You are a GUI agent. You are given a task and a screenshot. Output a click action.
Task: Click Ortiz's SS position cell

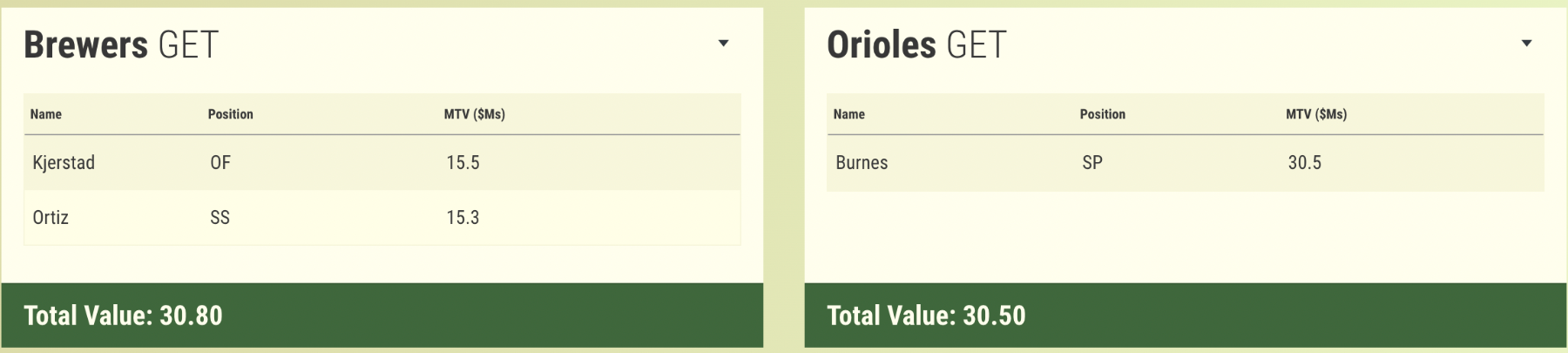pyautogui.click(x=220, y=218)
